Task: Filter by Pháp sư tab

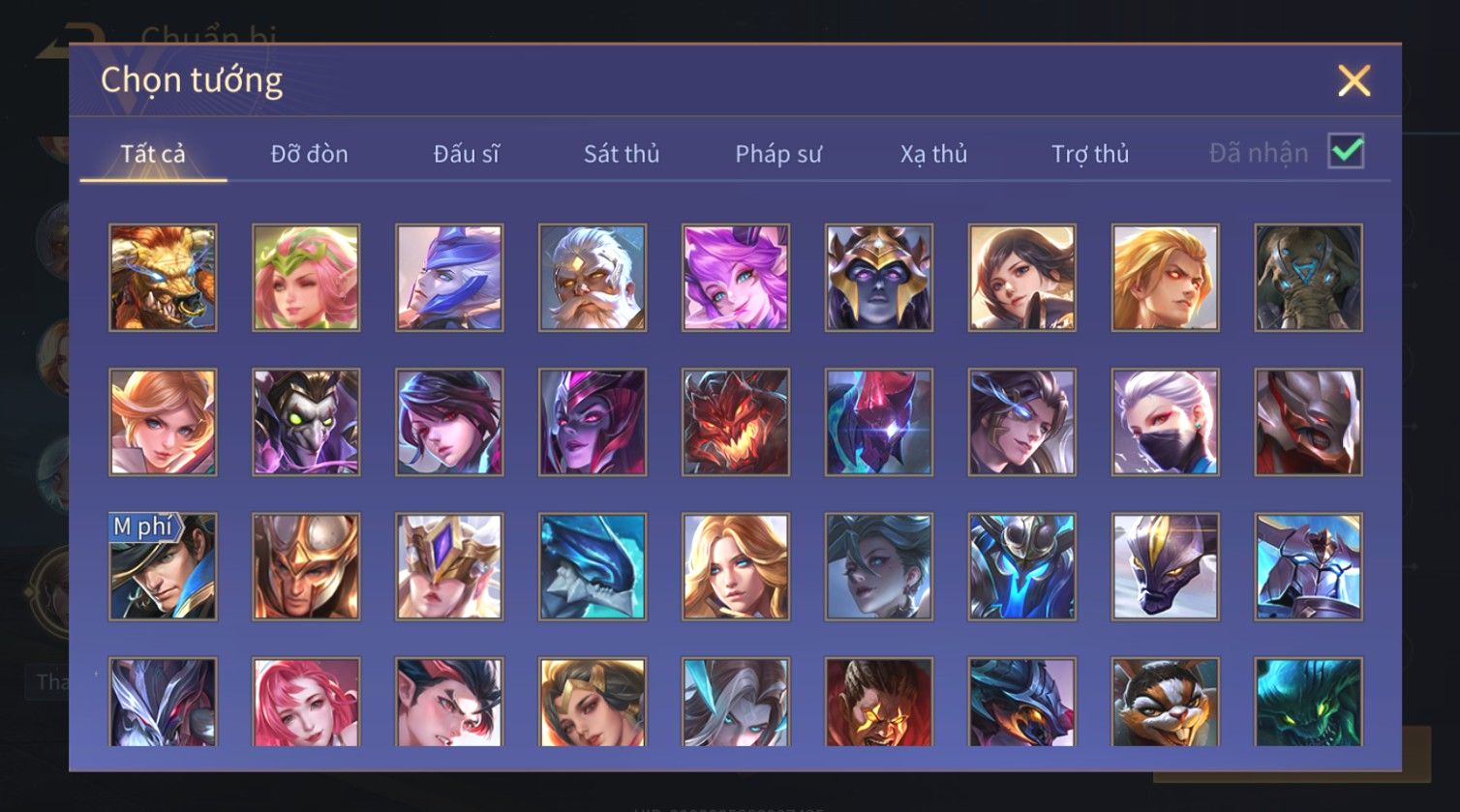Action: (x=778, y=154)
